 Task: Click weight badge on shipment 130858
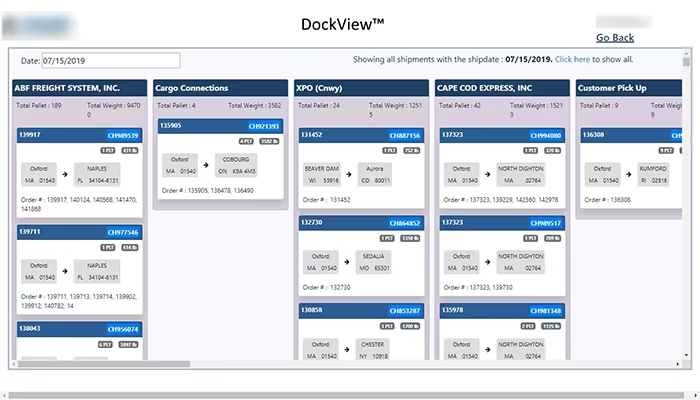410,326
